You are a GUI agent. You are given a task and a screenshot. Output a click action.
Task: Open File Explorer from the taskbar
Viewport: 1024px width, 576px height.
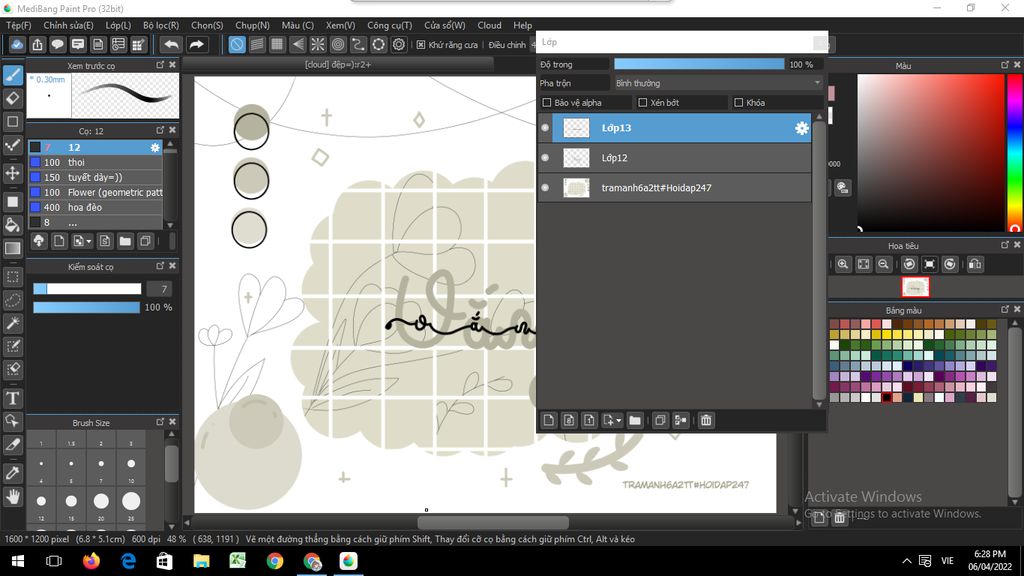(x=201, y=561)
